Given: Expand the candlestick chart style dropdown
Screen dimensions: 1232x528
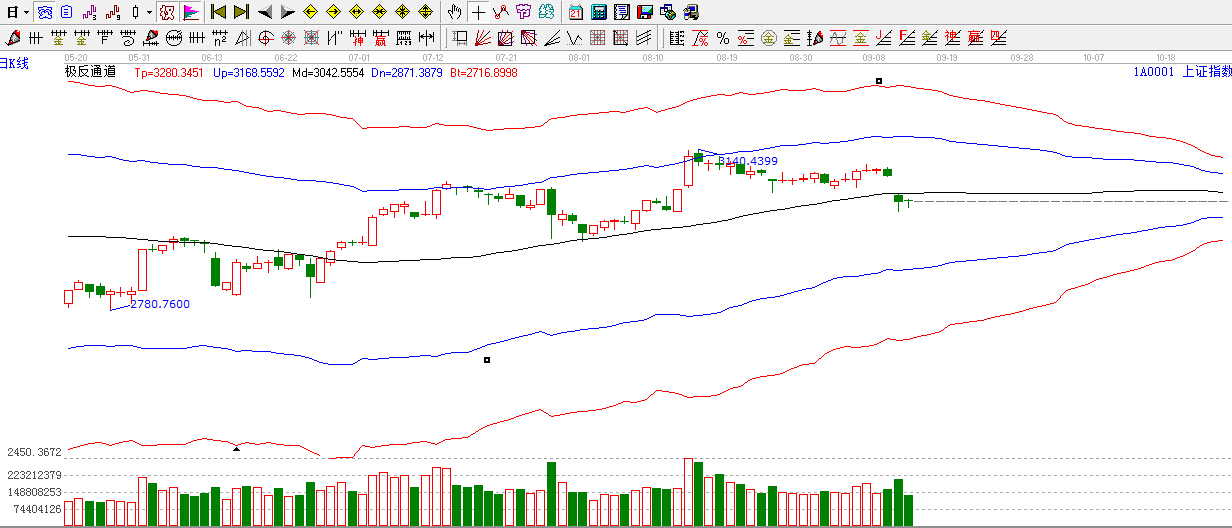Looking at the screenshot, I should click(x=149, y=13).
